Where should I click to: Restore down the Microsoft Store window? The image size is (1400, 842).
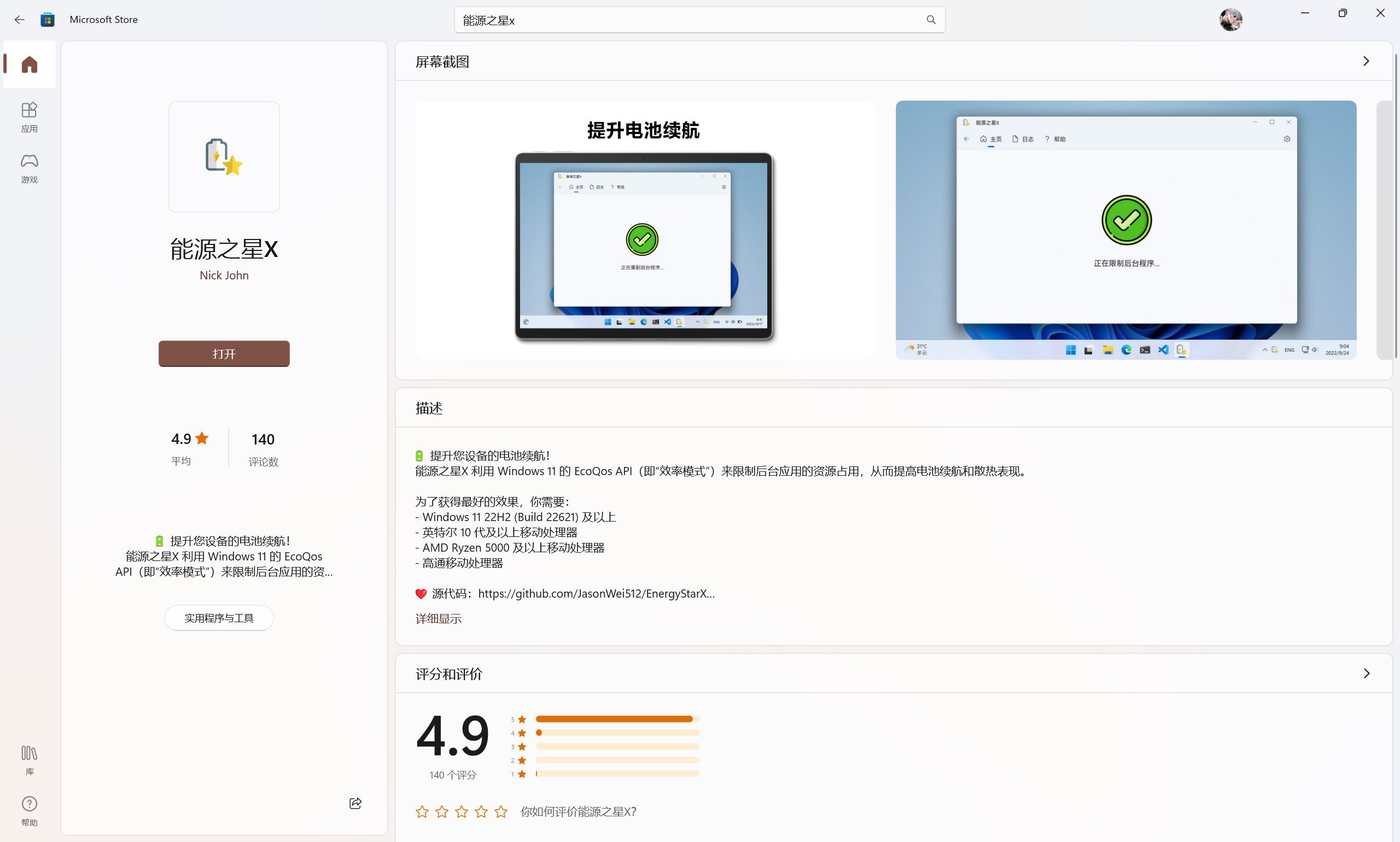point(1342,13)
